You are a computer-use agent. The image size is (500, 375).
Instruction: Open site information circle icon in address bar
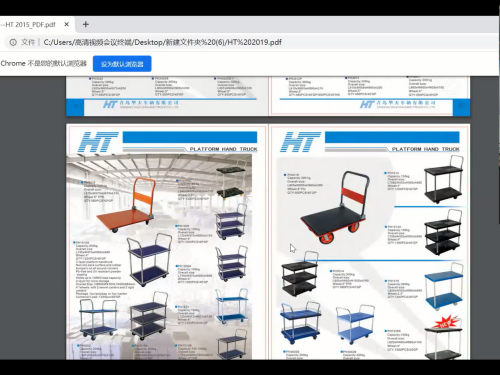tap(13, 42)
